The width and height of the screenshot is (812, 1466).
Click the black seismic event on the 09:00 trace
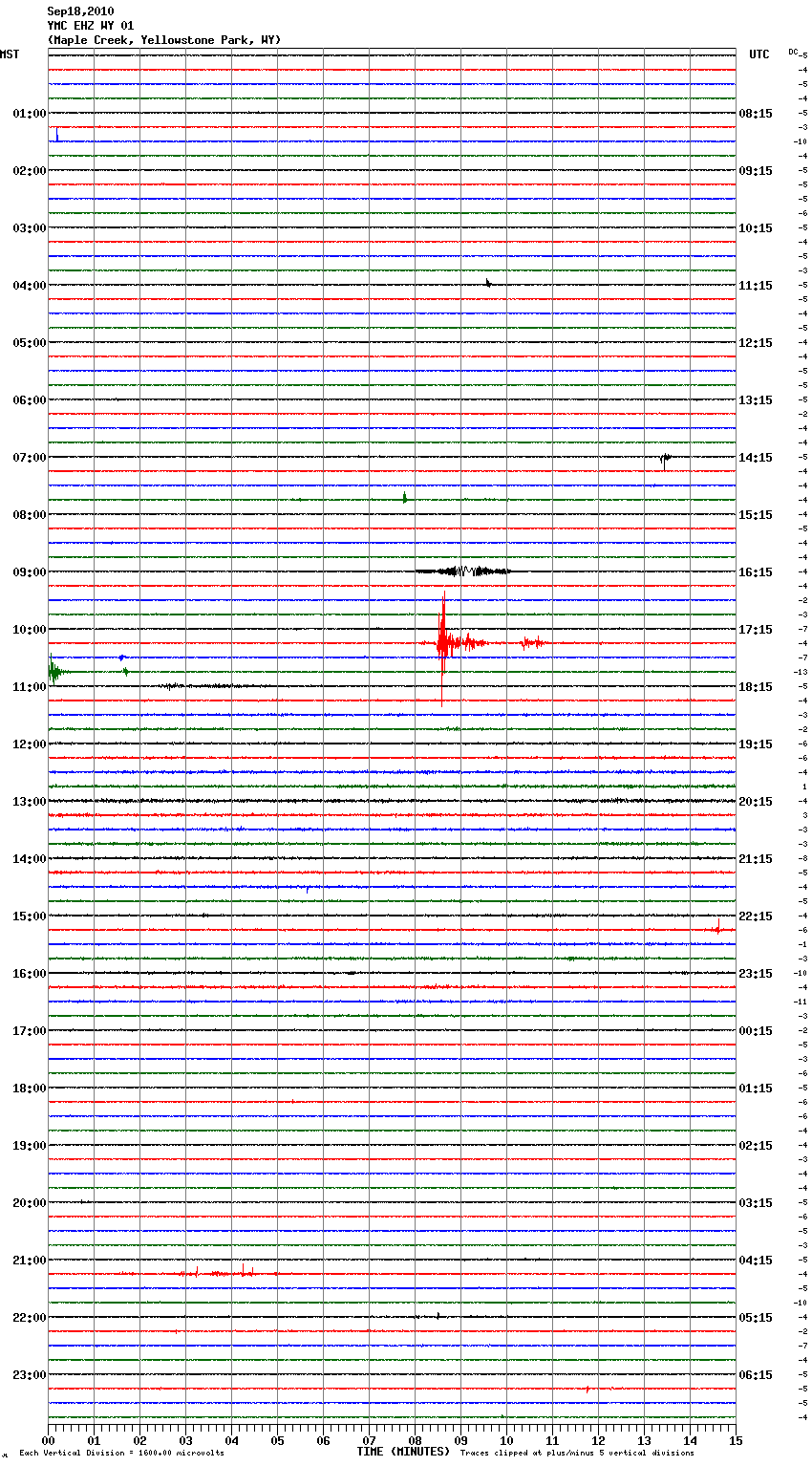pyautogui.click(x=465, y=571)
